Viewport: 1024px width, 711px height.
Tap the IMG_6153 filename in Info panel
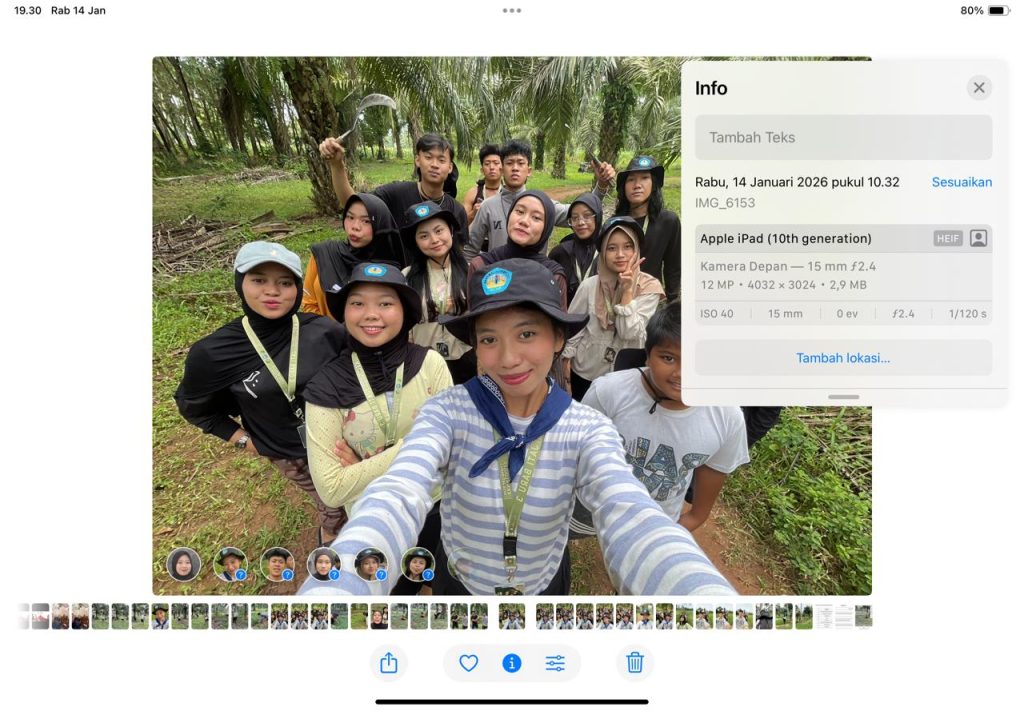click(x=725, y=203)
